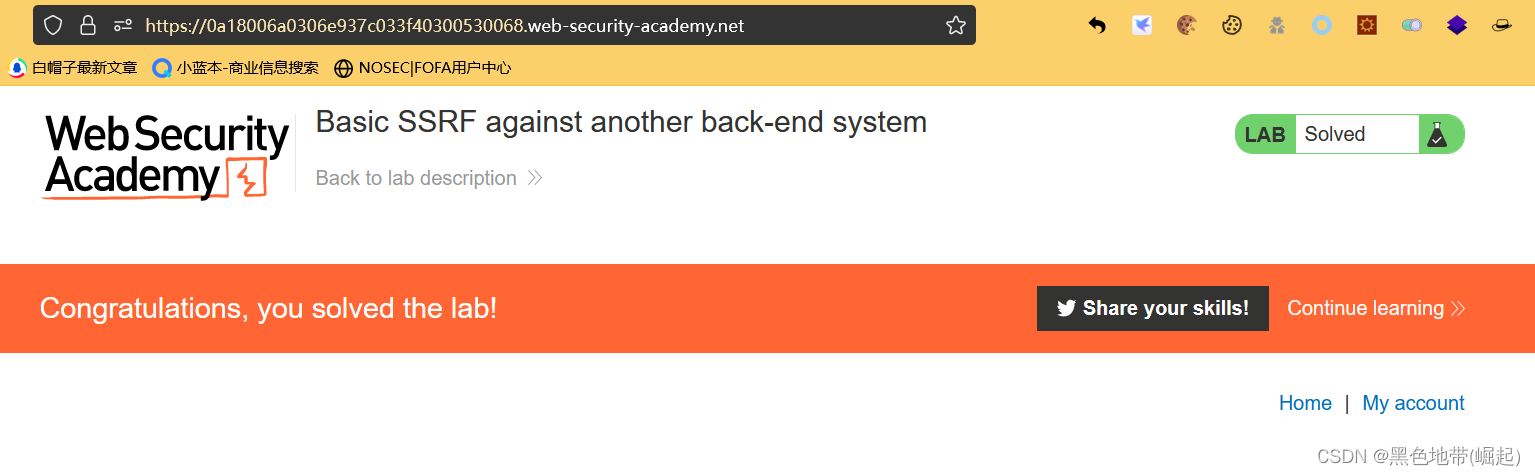Bookmark this page with the star icon
This screenshot has height=476, width=1535.
[x=956, y=25]
